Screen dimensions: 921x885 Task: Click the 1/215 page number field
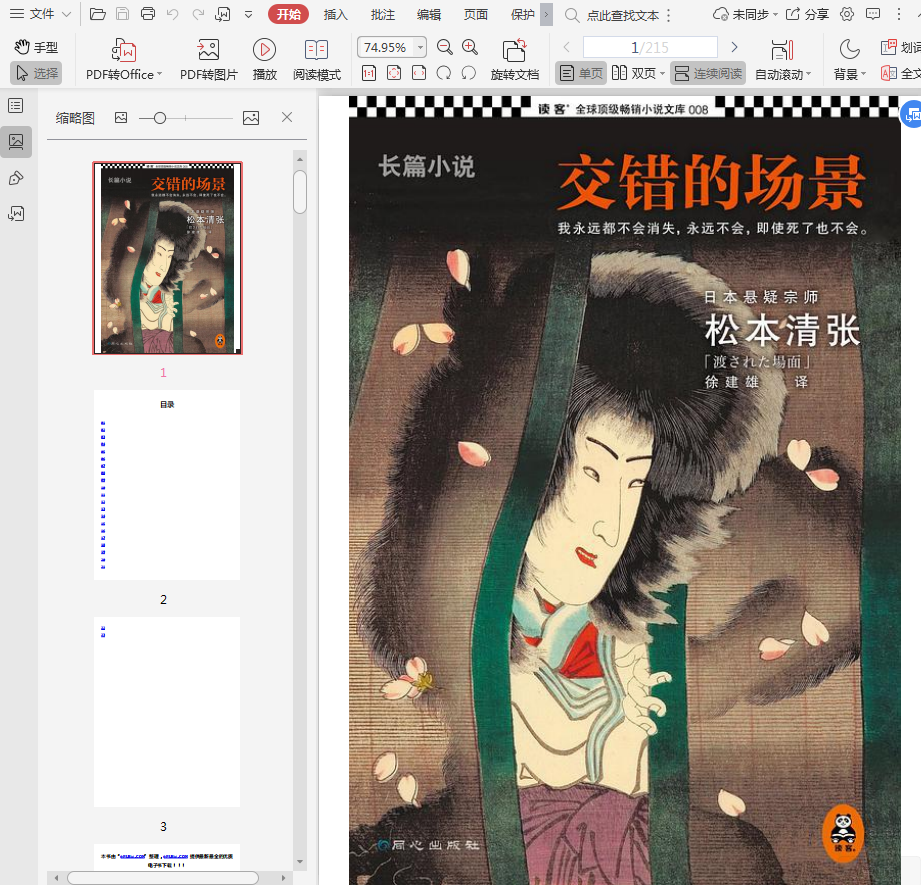tap(650, 47)
